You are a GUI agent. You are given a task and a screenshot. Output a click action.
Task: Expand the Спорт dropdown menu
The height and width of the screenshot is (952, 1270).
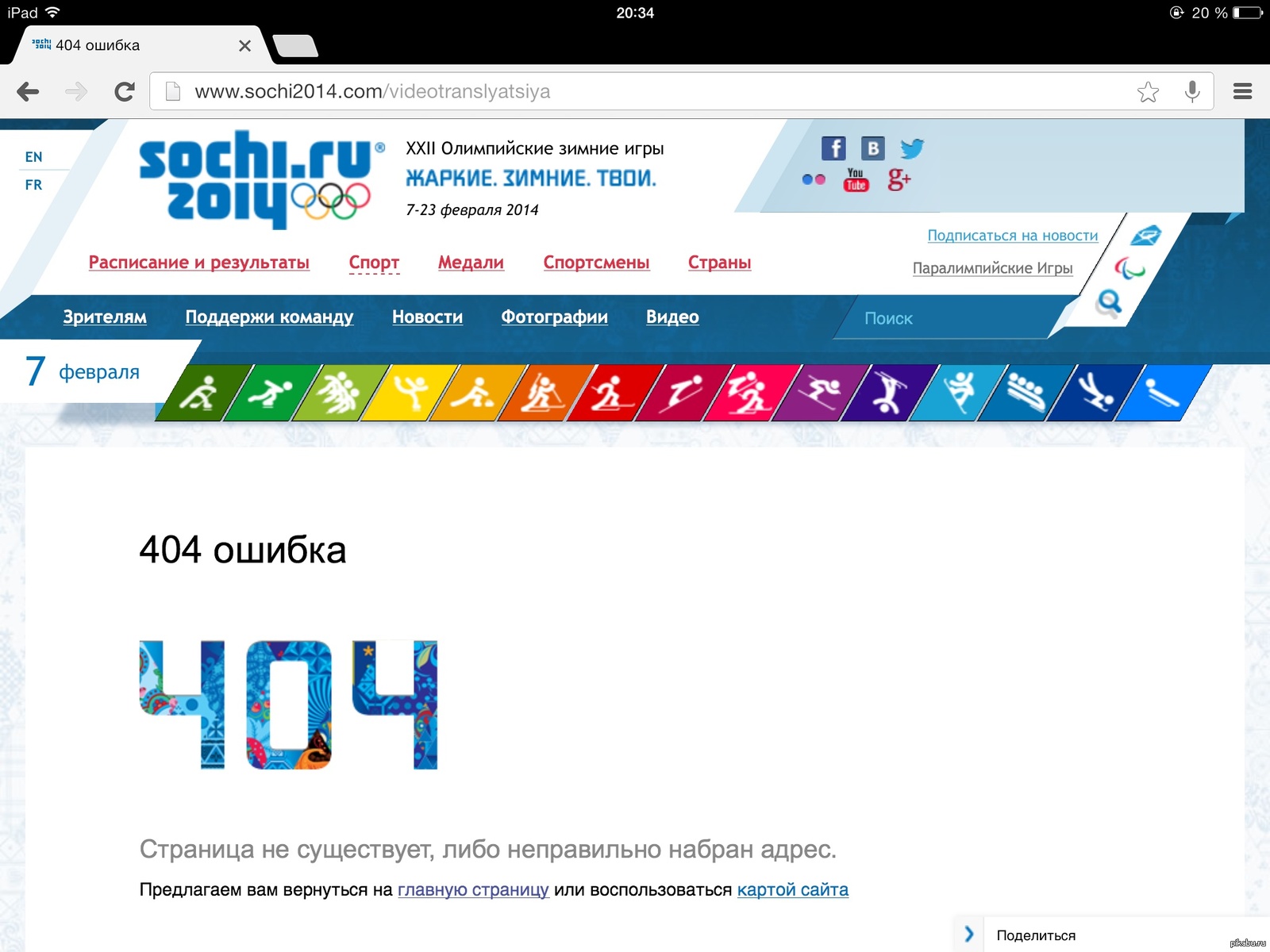coord(374,263)
